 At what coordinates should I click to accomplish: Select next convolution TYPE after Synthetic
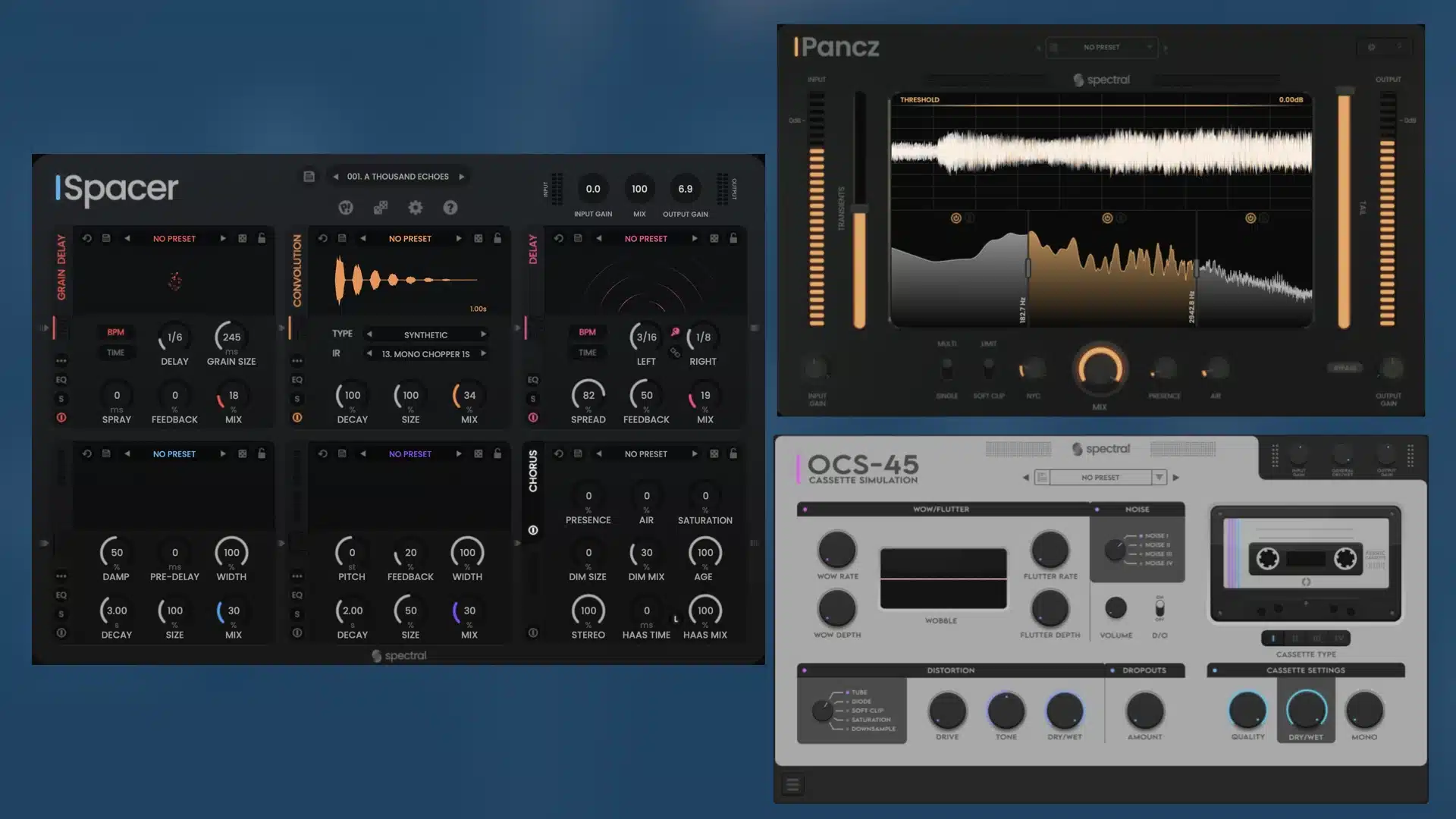click(483, 334)
